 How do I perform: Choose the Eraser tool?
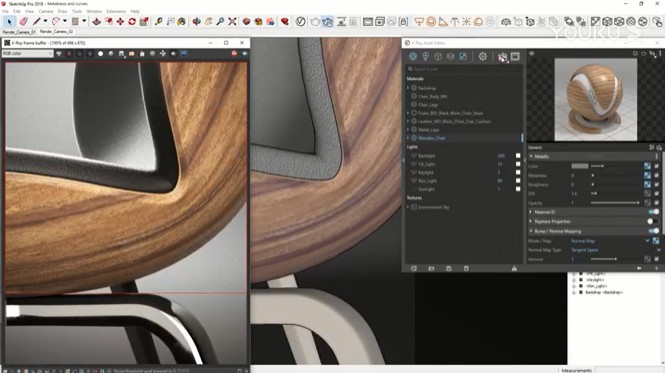(23, 21)
